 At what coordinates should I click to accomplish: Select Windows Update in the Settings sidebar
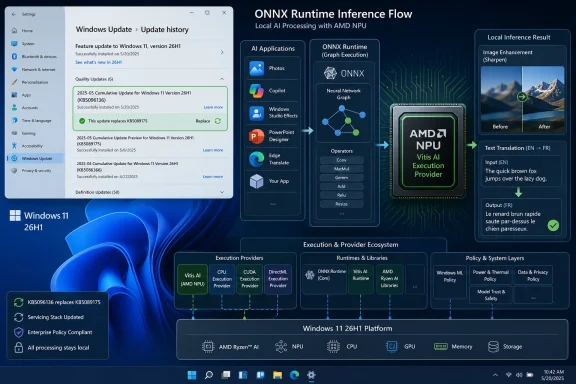[35, 158]
